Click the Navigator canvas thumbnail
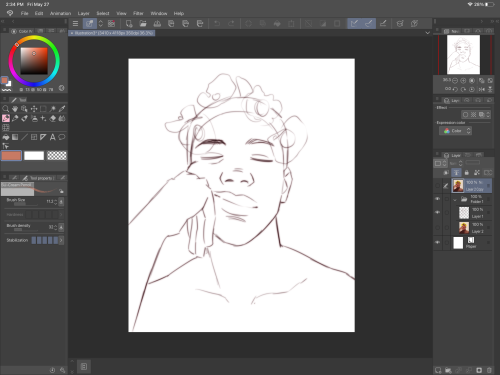This screenshot has height=375, width=500. coord(463,55)
